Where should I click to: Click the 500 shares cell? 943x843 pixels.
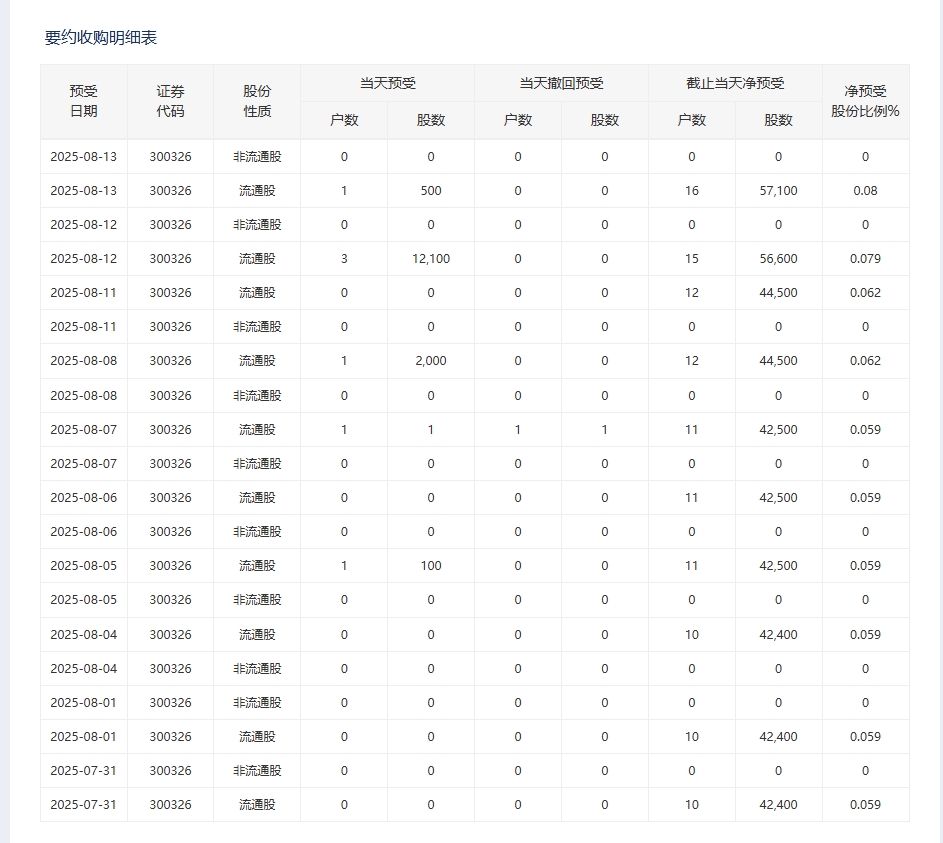coord(431,191)
